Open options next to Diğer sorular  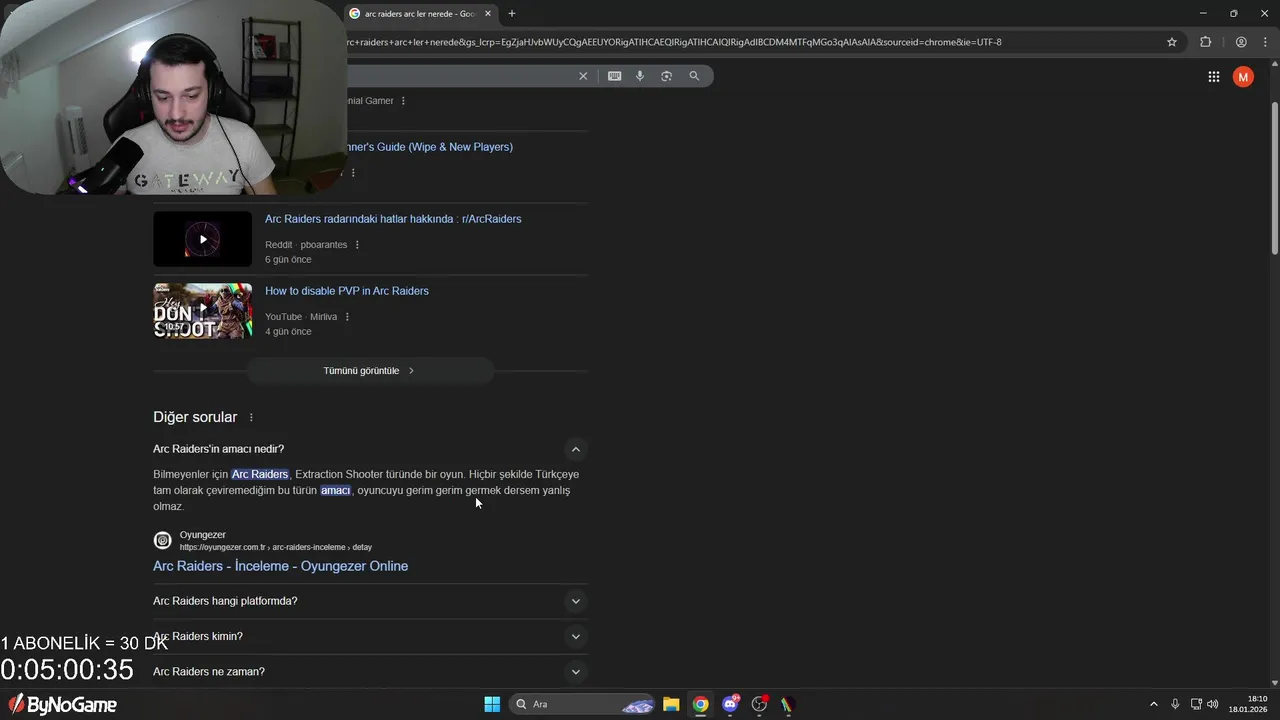coord(251,417)
